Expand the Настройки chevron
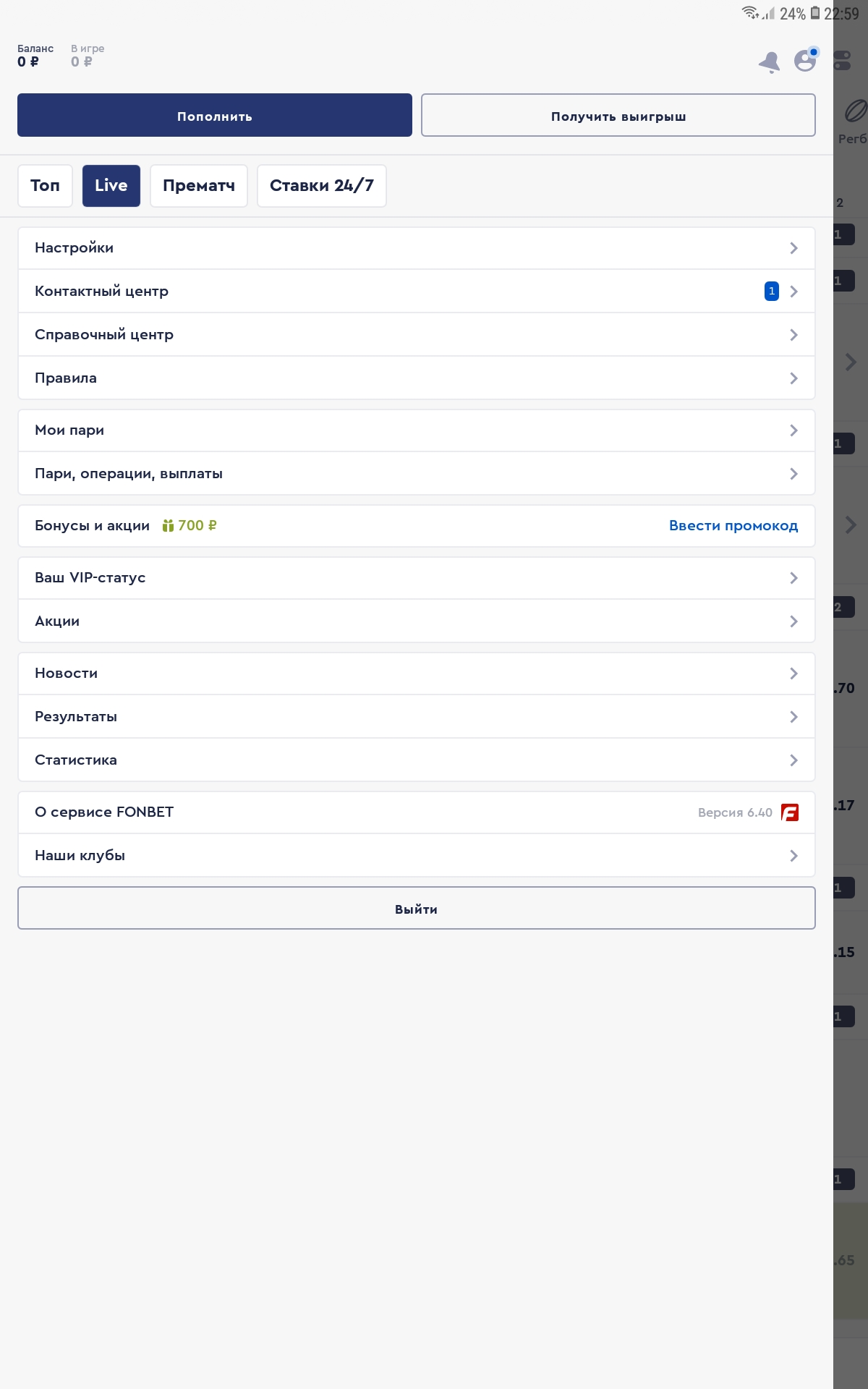868x1389 pixels. point(793,248)
